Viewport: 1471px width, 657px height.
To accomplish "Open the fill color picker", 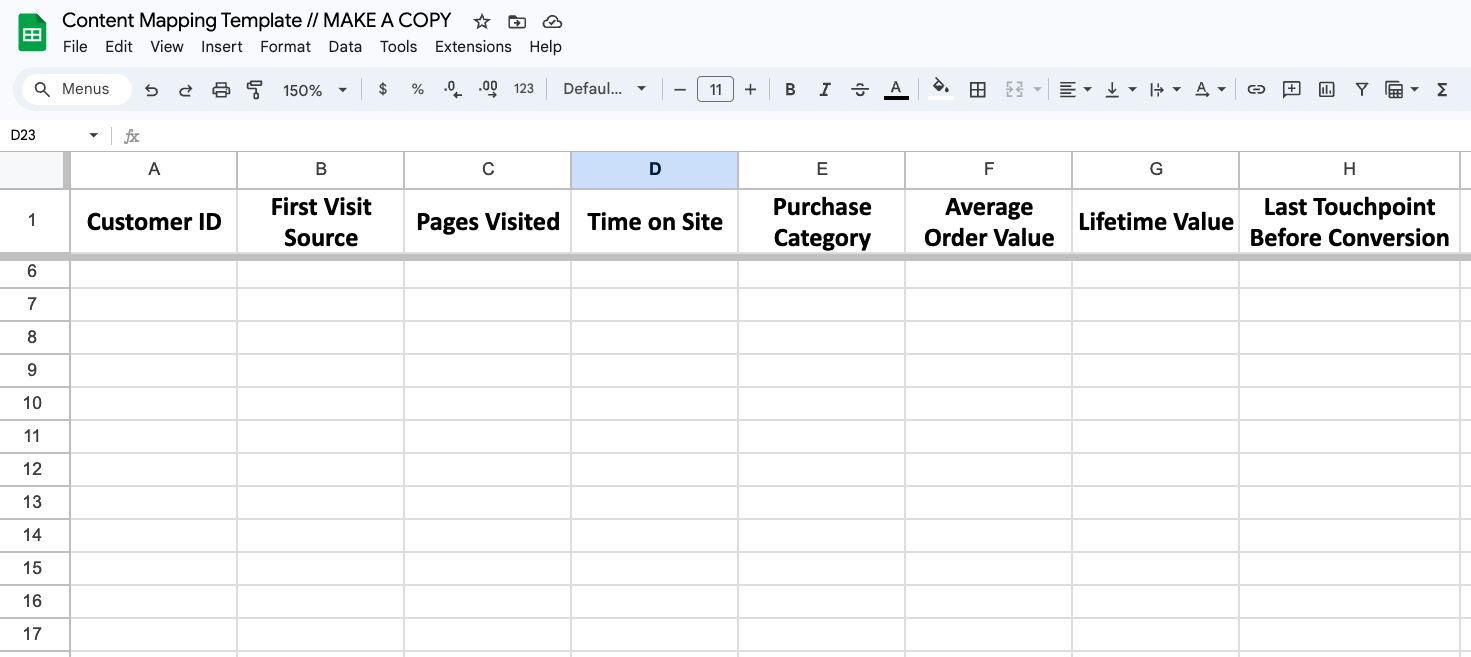I will 941,89.
